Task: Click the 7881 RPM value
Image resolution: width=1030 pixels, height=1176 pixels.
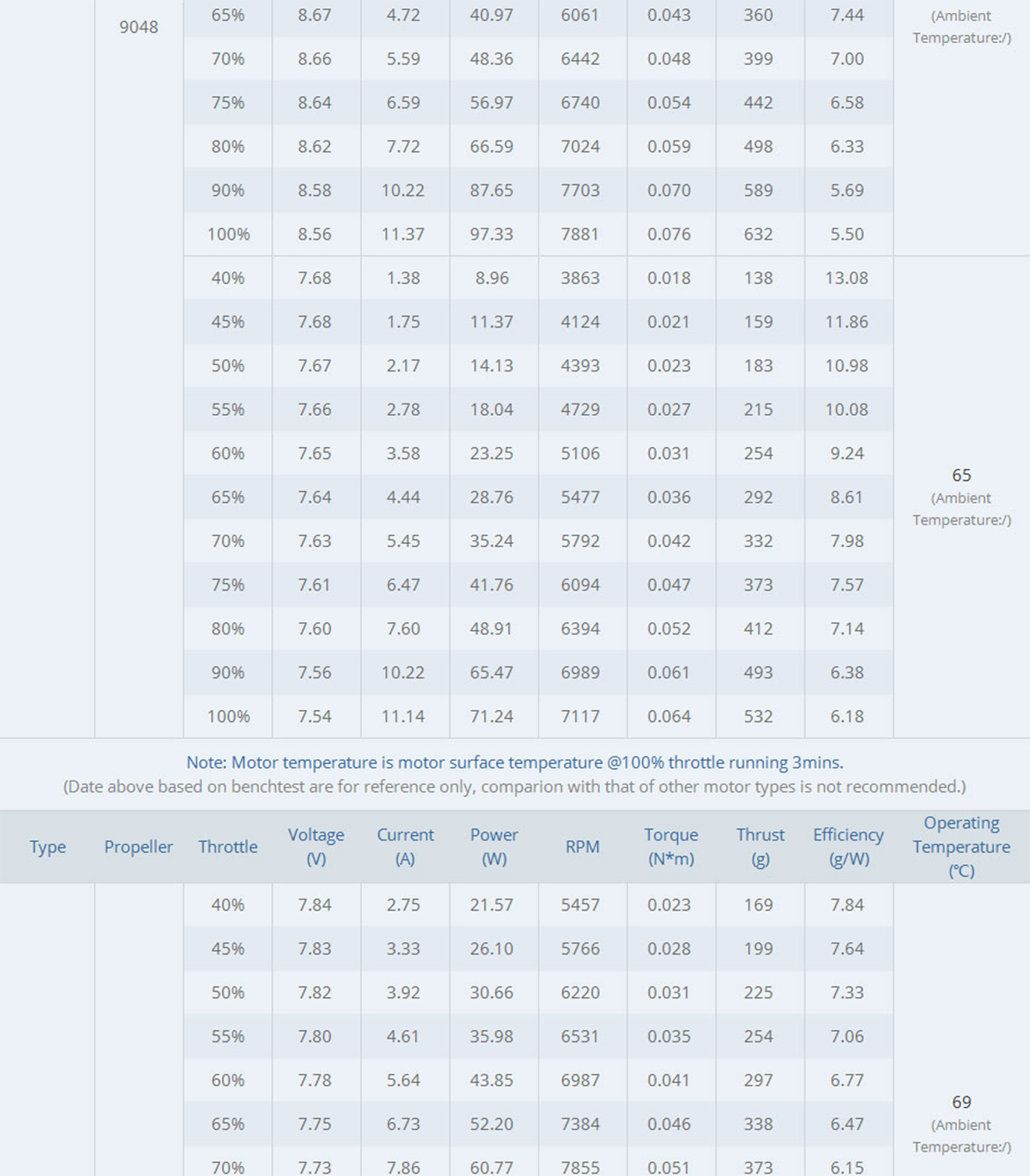Action: [x=580, y=234]
